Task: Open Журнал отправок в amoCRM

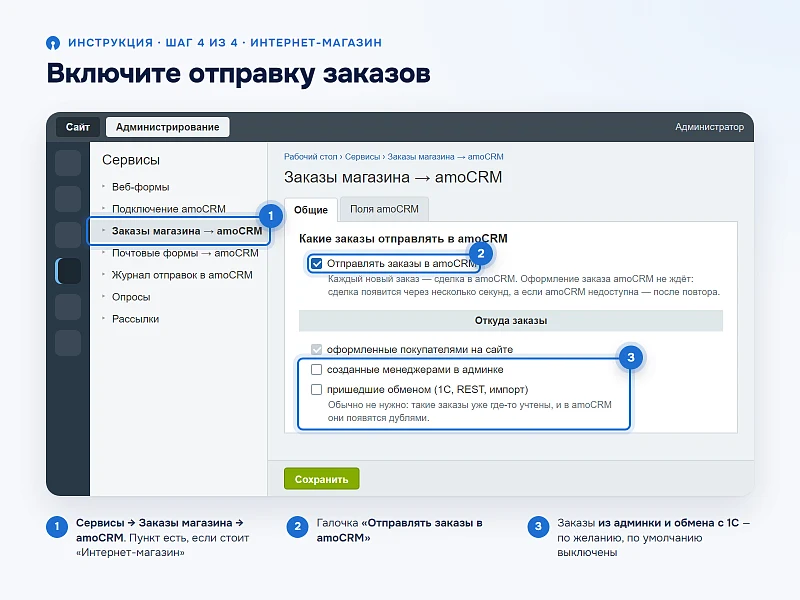Action: pyautogui.click(x=182, y=274)
